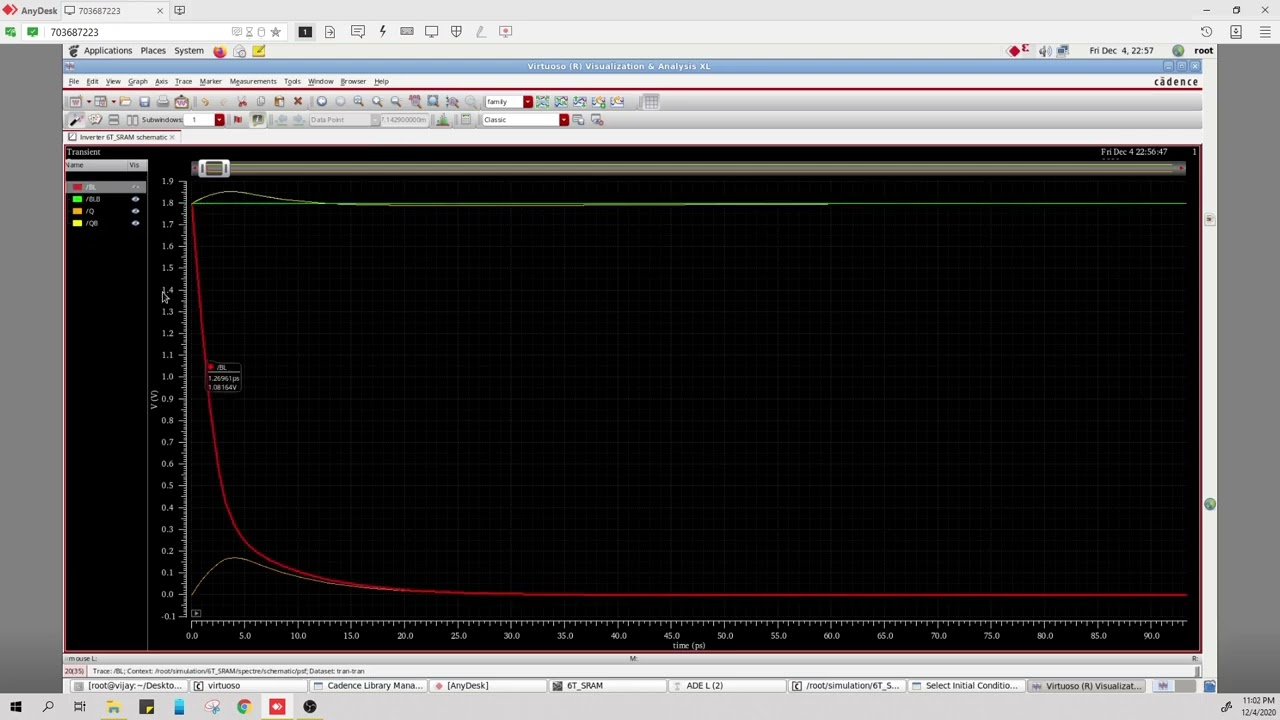Switch to virtuoso taskbar window

249,686
